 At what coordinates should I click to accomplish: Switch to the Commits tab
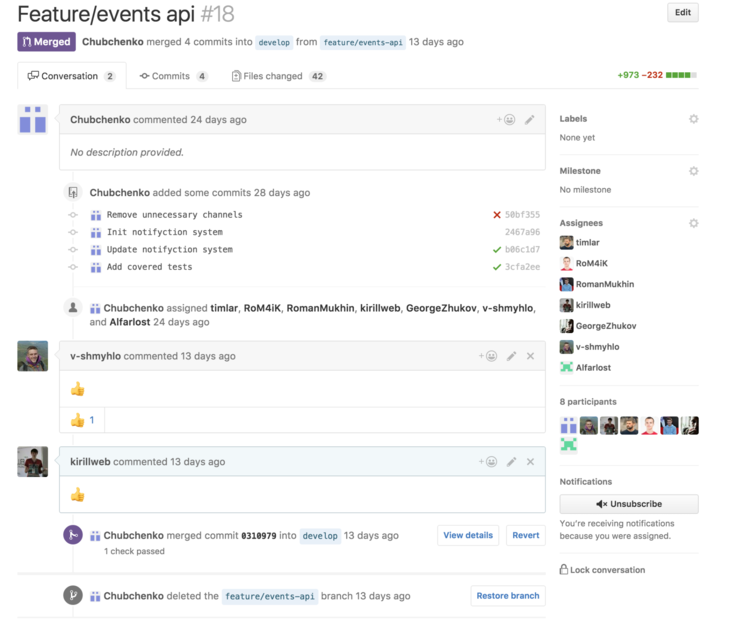(x=173, y=76)
